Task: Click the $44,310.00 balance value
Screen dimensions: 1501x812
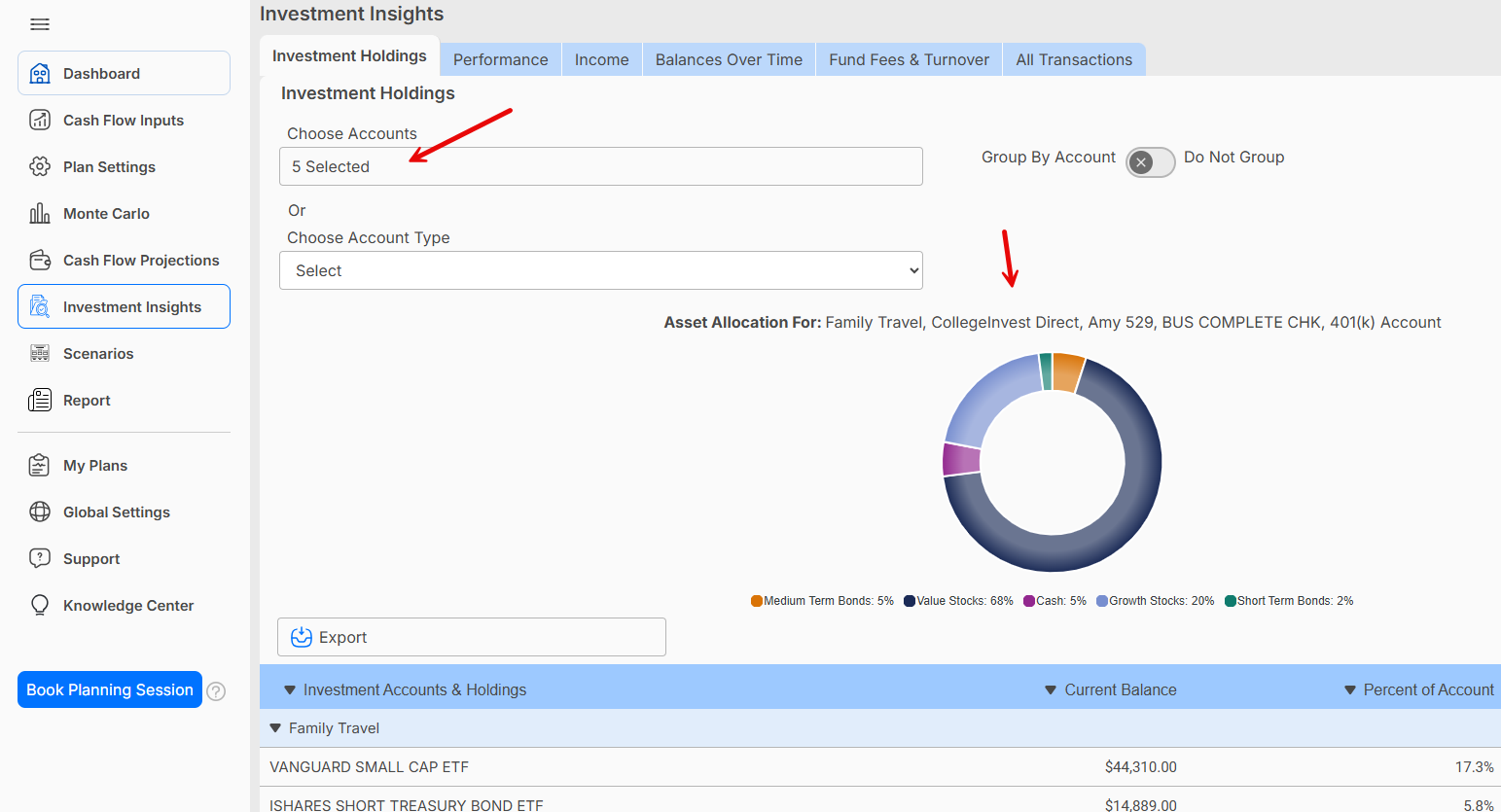Action: pyautogui.click(x=1141, y=767)
